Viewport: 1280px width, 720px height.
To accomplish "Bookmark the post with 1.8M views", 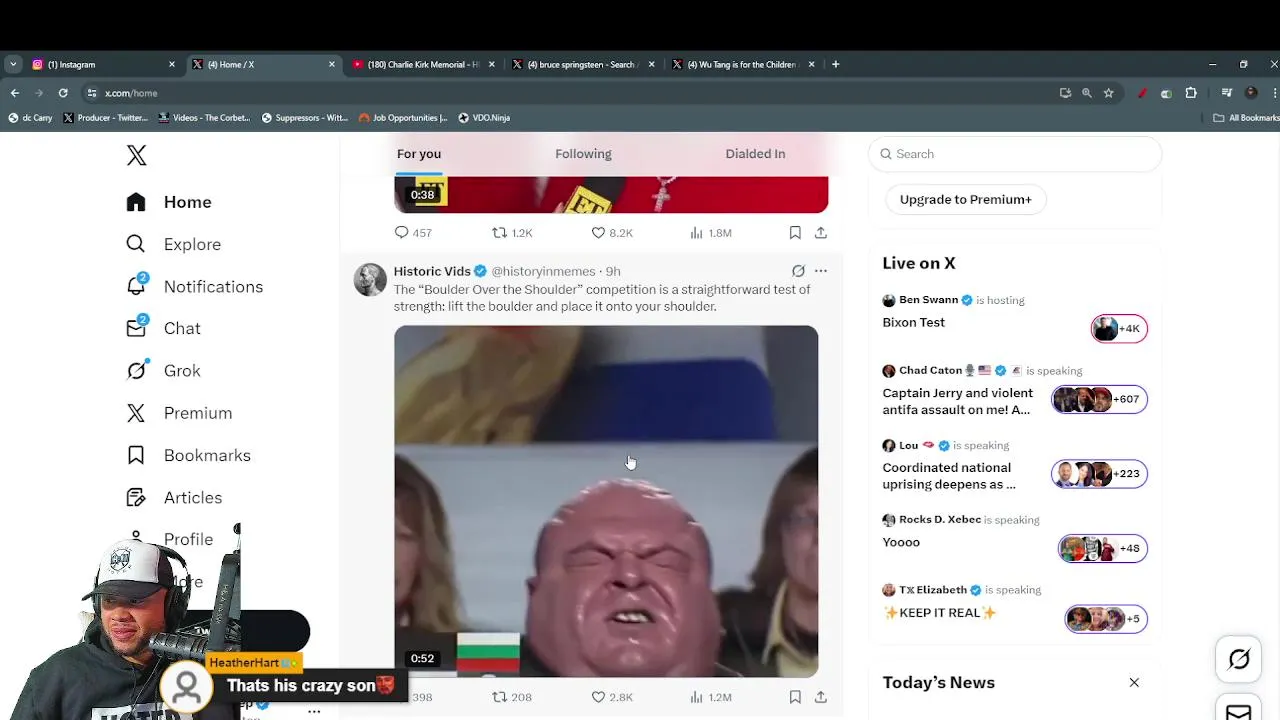I will coord(795,233).
